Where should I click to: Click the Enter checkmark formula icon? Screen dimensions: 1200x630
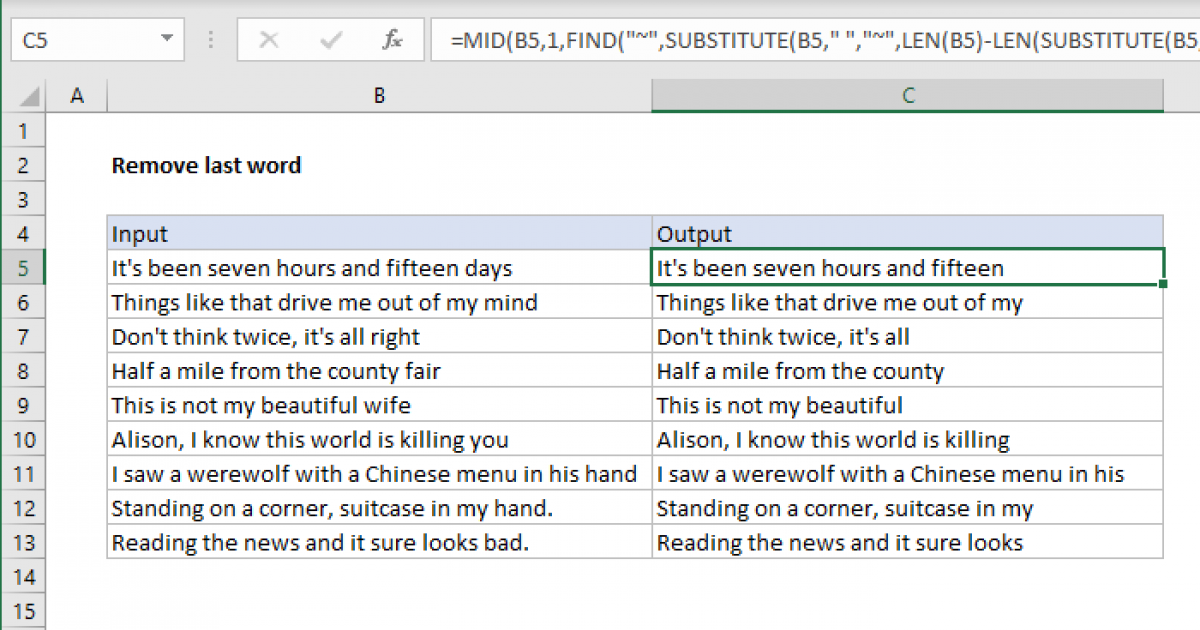[x=330, y=41]
